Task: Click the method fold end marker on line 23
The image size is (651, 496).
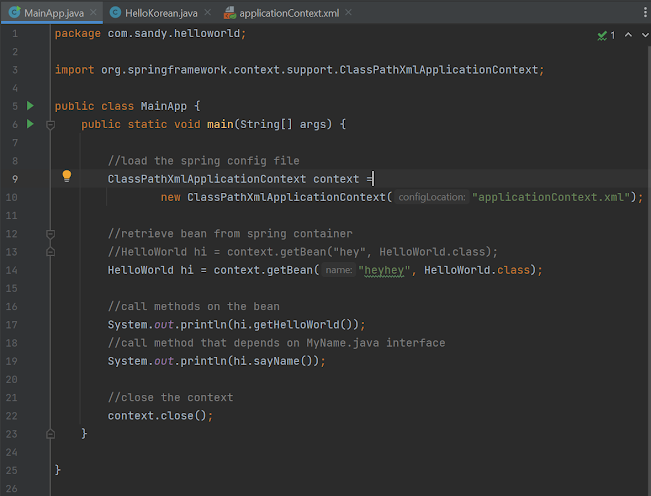Action: click(x=50, y=434)
